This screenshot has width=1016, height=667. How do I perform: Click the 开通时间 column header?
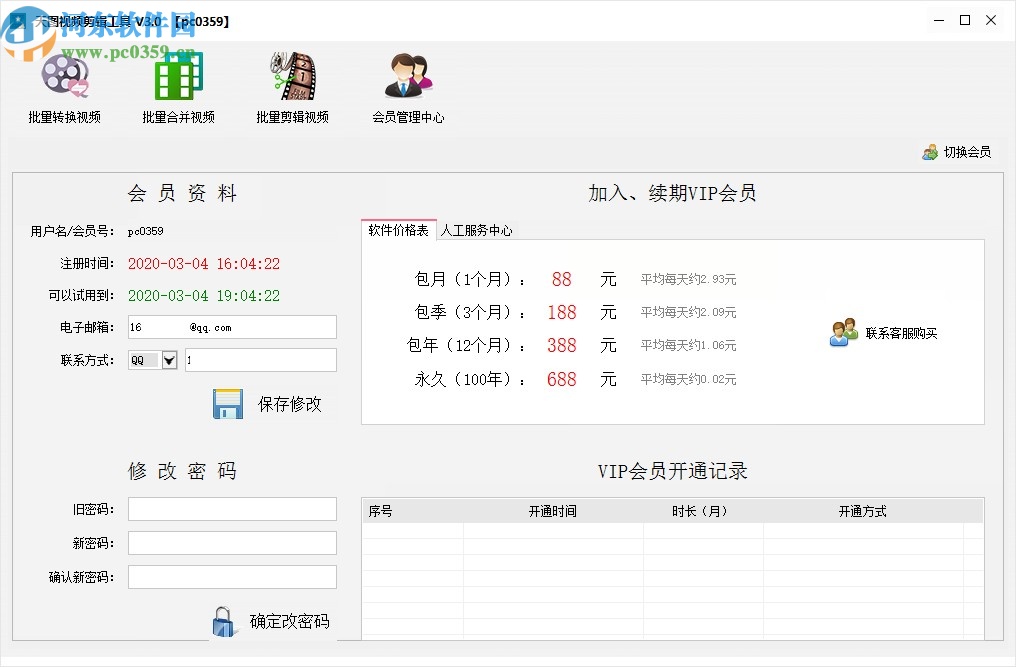click(553, 511)
